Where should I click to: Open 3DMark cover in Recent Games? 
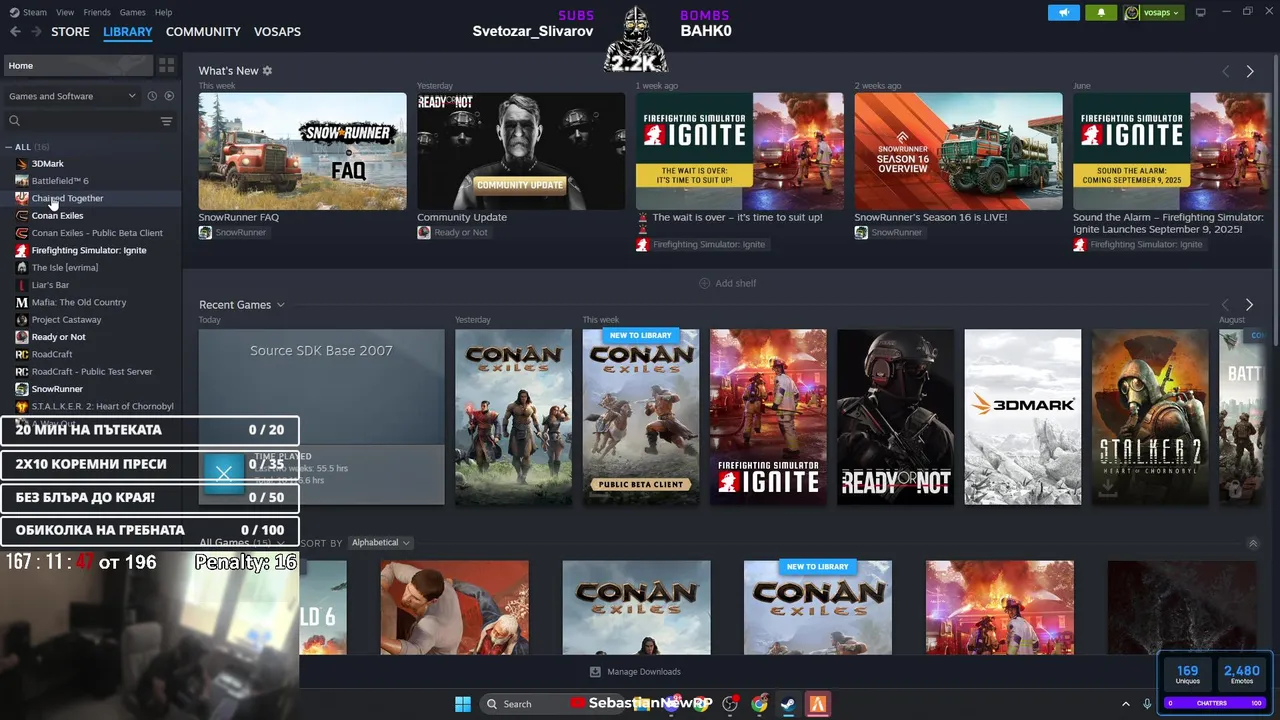1022,417
